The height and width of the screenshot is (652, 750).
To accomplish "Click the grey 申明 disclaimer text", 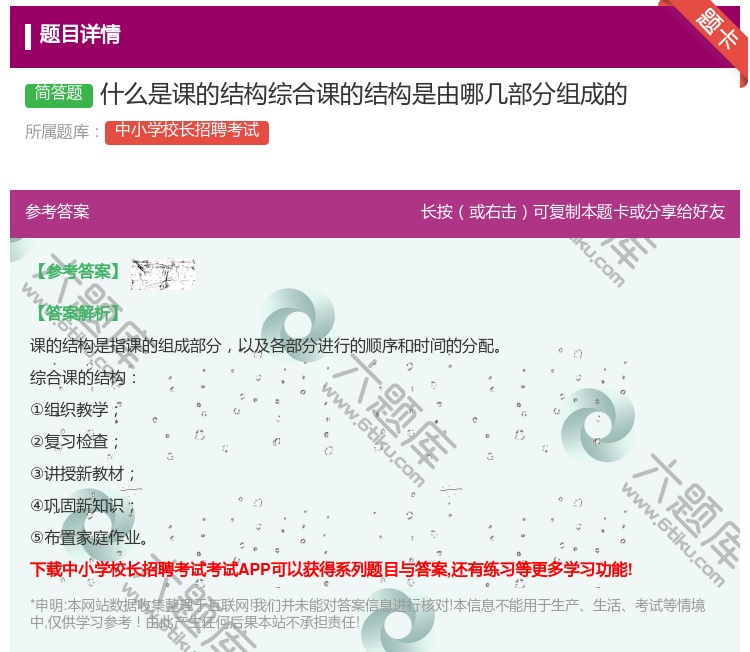I will click(x=367, y=614).
